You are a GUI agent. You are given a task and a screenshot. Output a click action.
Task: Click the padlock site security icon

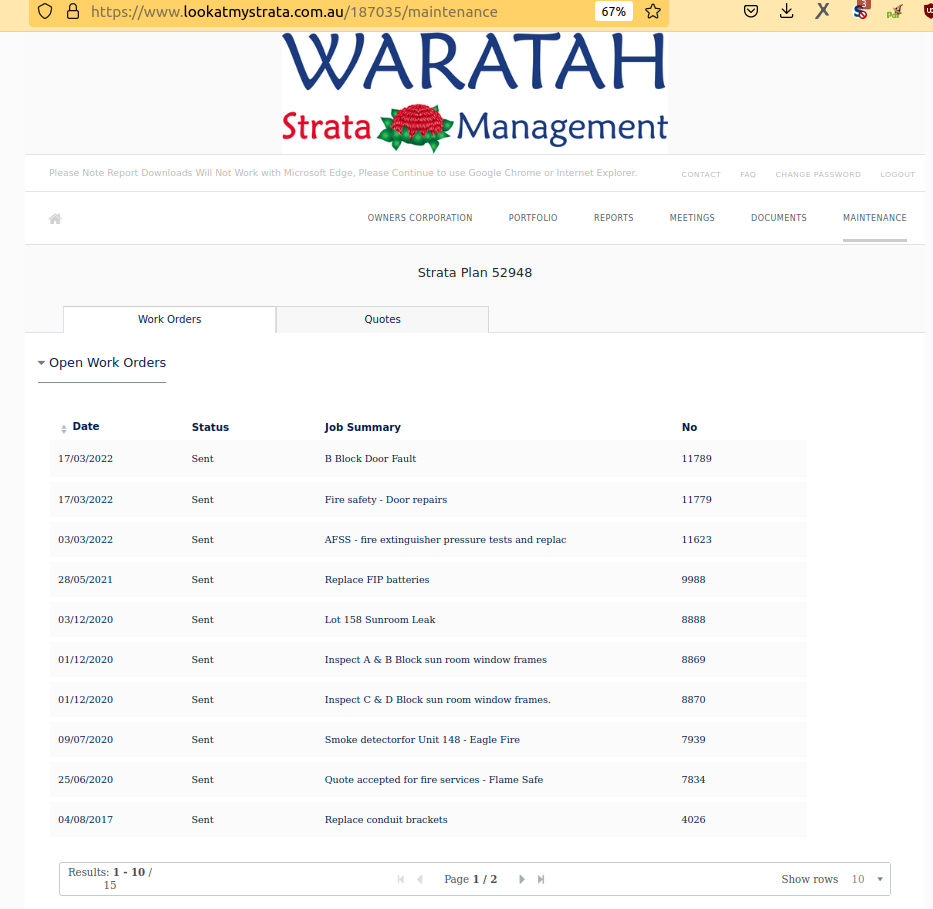click(x=73, y=11)
